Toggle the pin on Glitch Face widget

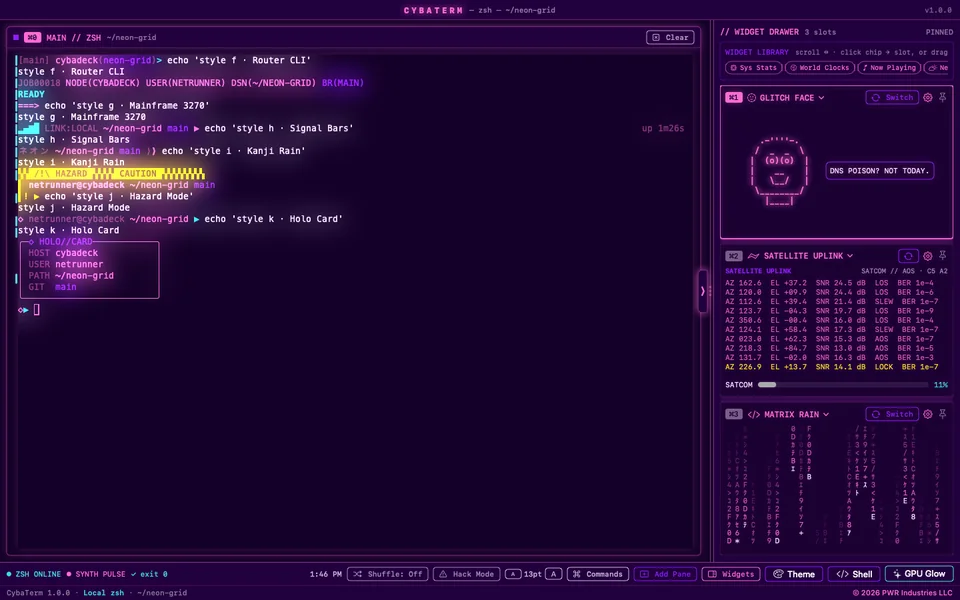click(x=943, y=97)
